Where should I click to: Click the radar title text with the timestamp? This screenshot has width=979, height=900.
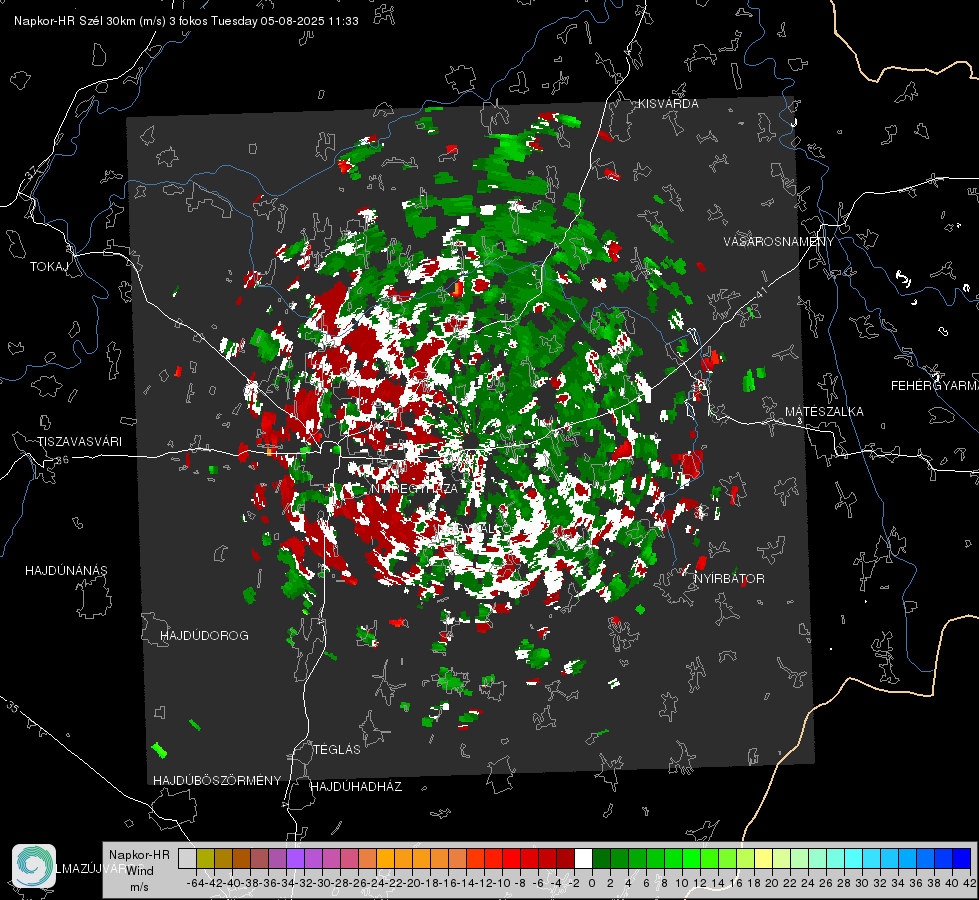point(186,21)
